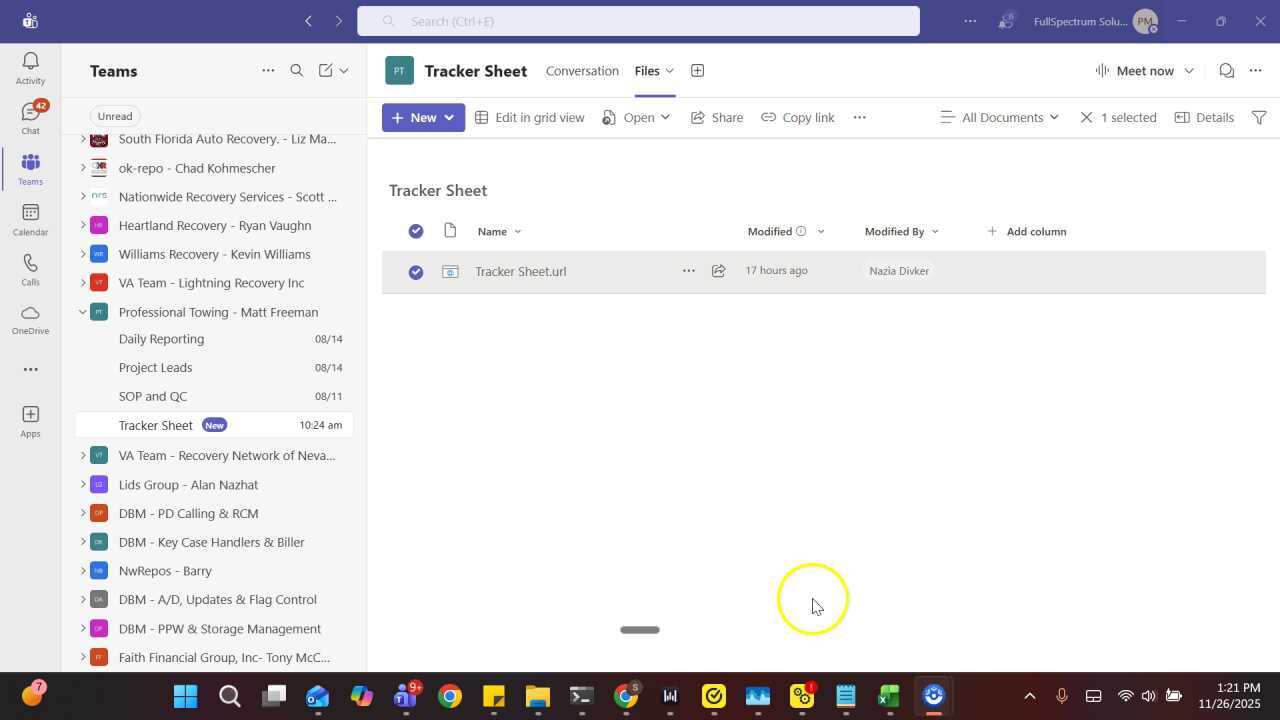Viewport: 1280px width, 720px height.
Task: Copy link to the selected file
Action: 797,118
